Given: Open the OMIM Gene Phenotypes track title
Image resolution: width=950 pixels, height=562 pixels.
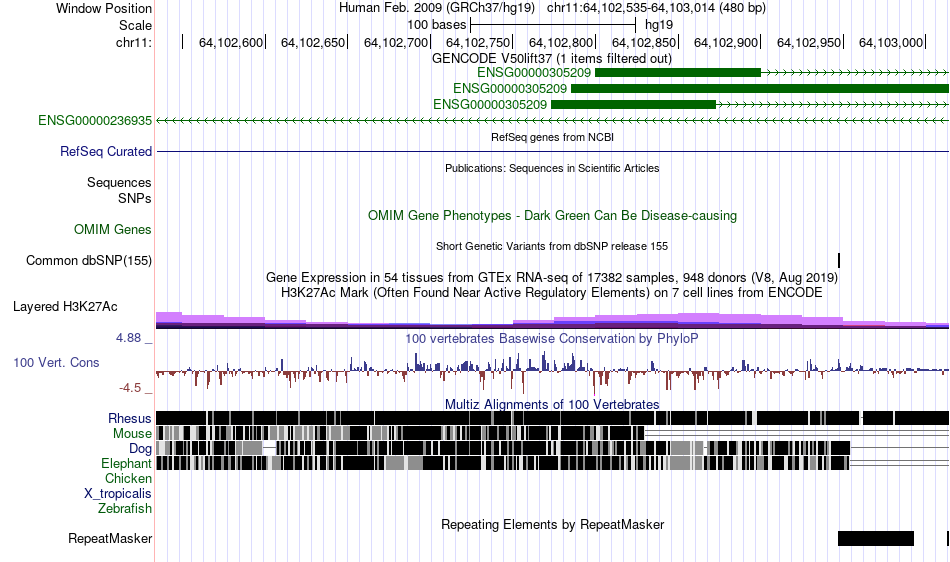Looking at the screenshot, I should (x=552, y=216).
